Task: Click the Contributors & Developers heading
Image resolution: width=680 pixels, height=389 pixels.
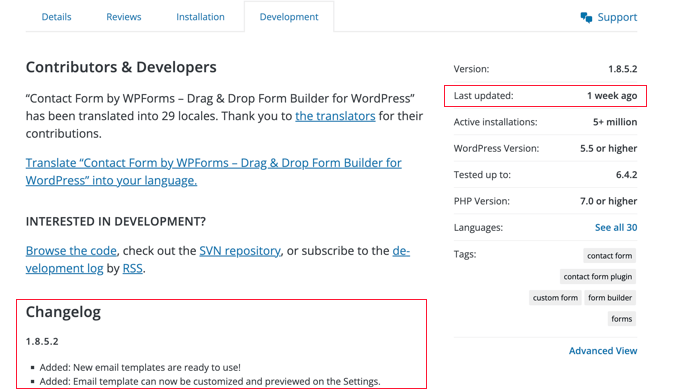Action: pyautogui.click(x=121, y=67)
